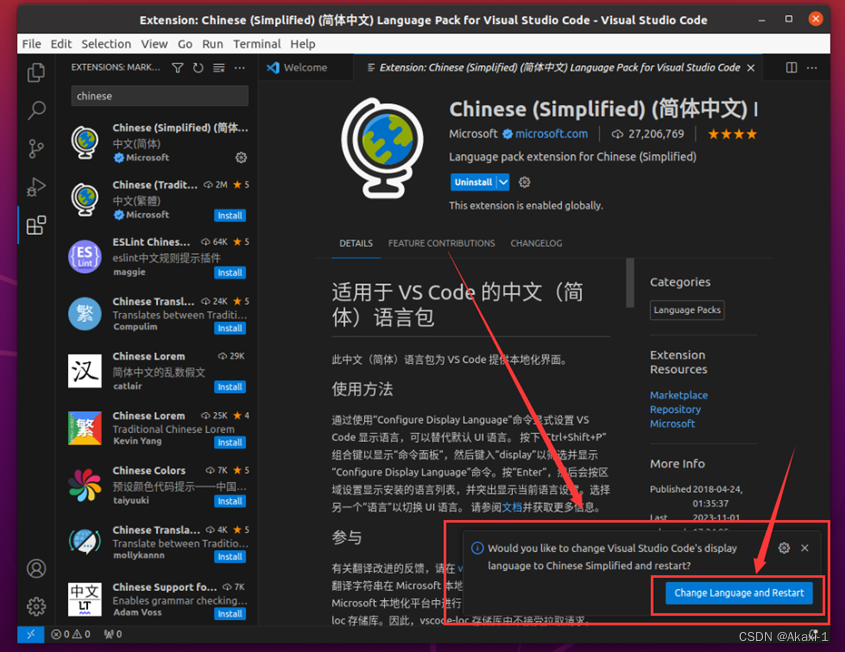This screenshot has width=845, height=652.
Task: Open notification settings gear icon
Action: coord(784,547)
